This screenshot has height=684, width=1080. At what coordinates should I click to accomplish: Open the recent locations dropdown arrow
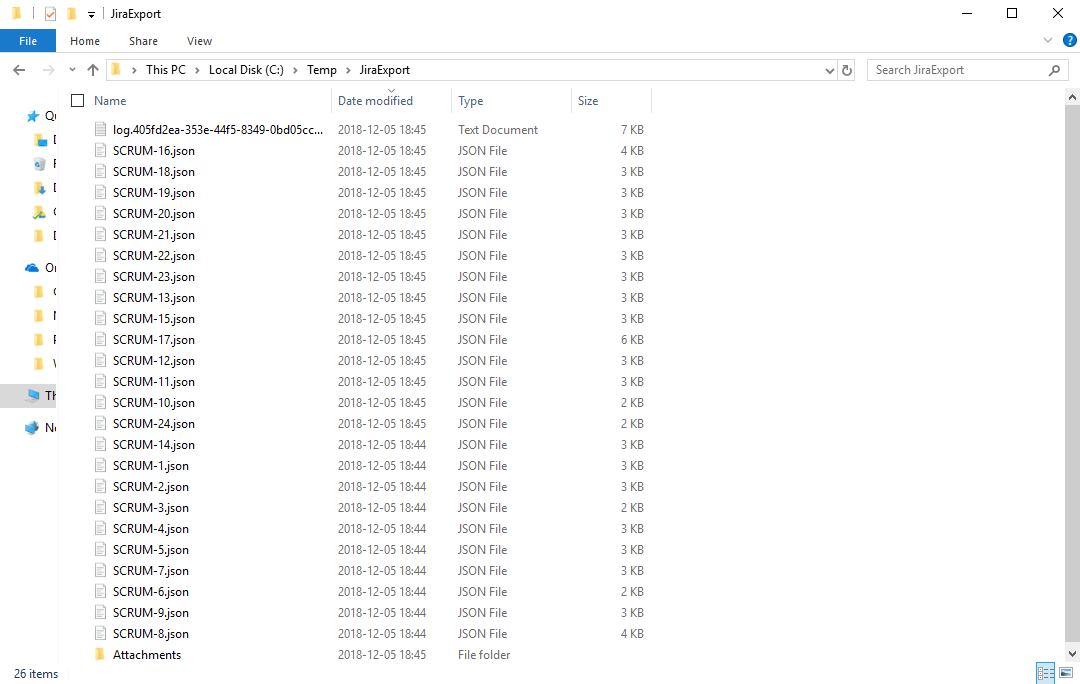(72, 70)
